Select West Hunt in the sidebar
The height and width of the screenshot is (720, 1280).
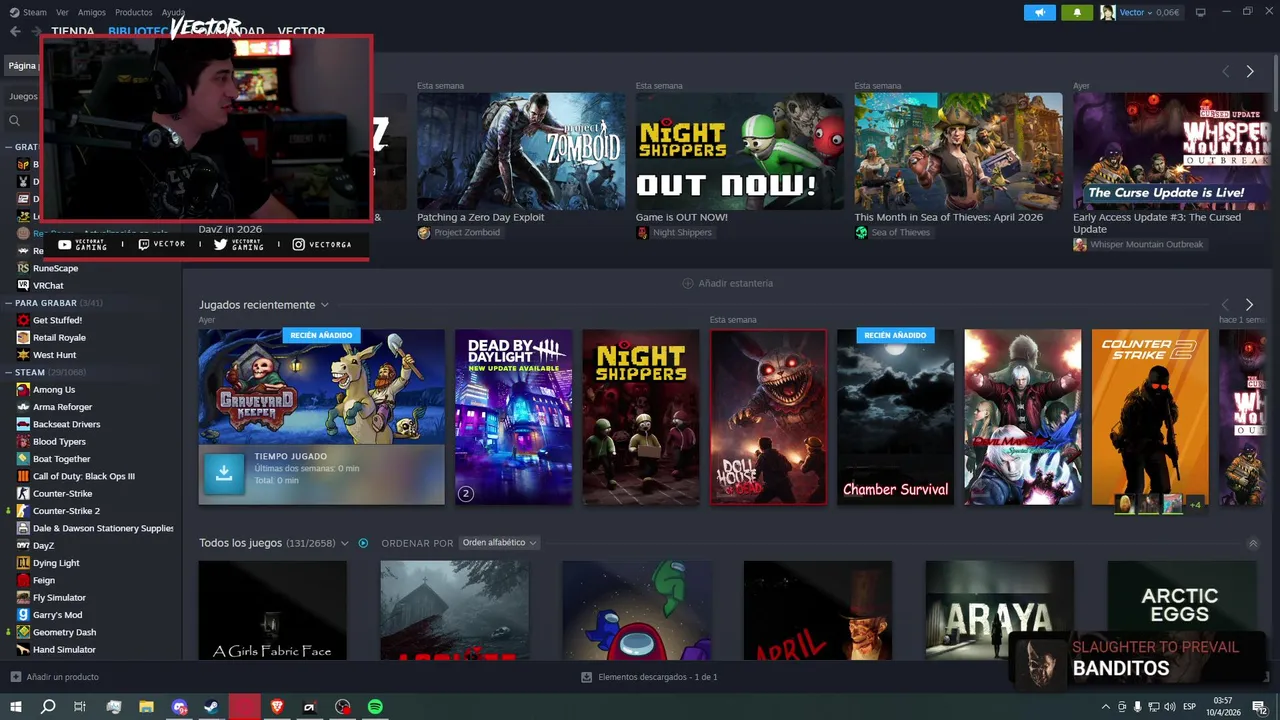point(54,355)
